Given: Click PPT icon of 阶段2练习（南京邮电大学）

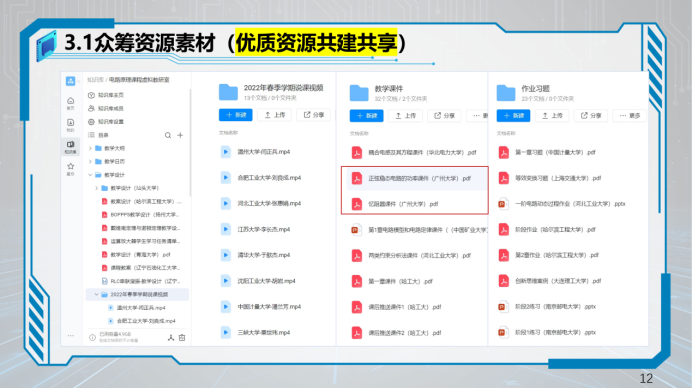Looking at the screenshot, I should (x=503, y=306).
